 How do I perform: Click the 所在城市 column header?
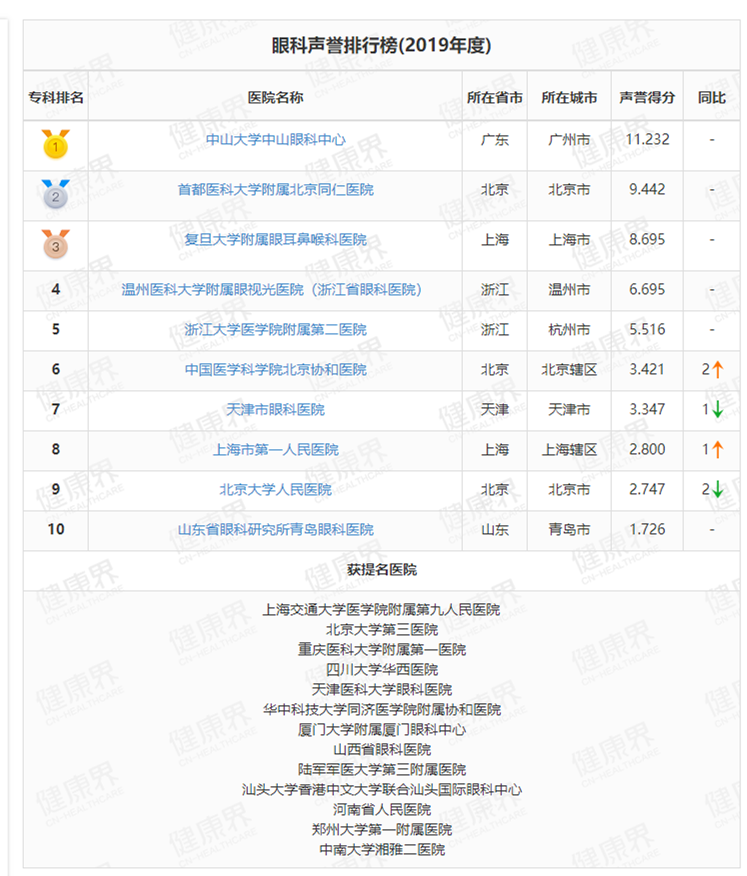coord(569,98)
